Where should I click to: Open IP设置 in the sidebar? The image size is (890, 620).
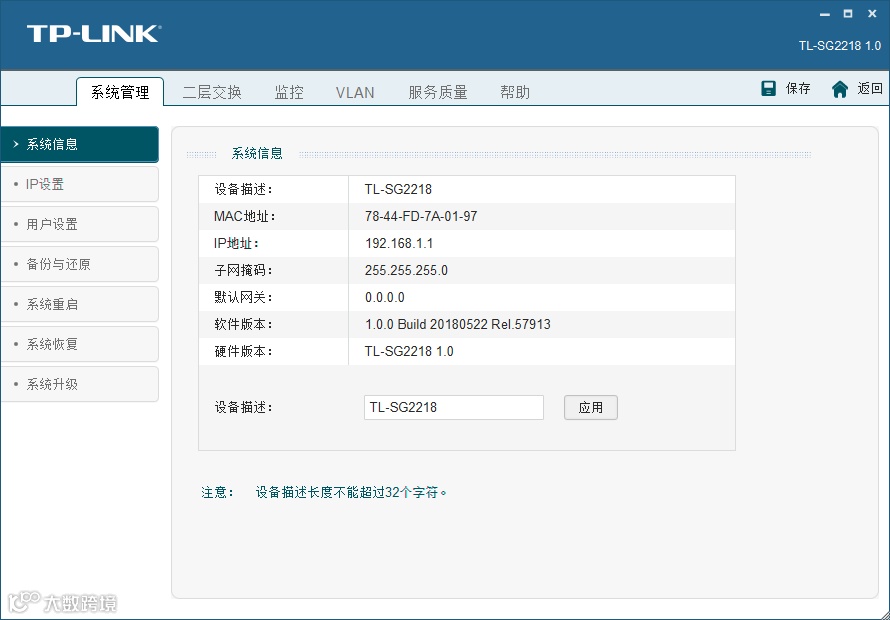[79, 184]
